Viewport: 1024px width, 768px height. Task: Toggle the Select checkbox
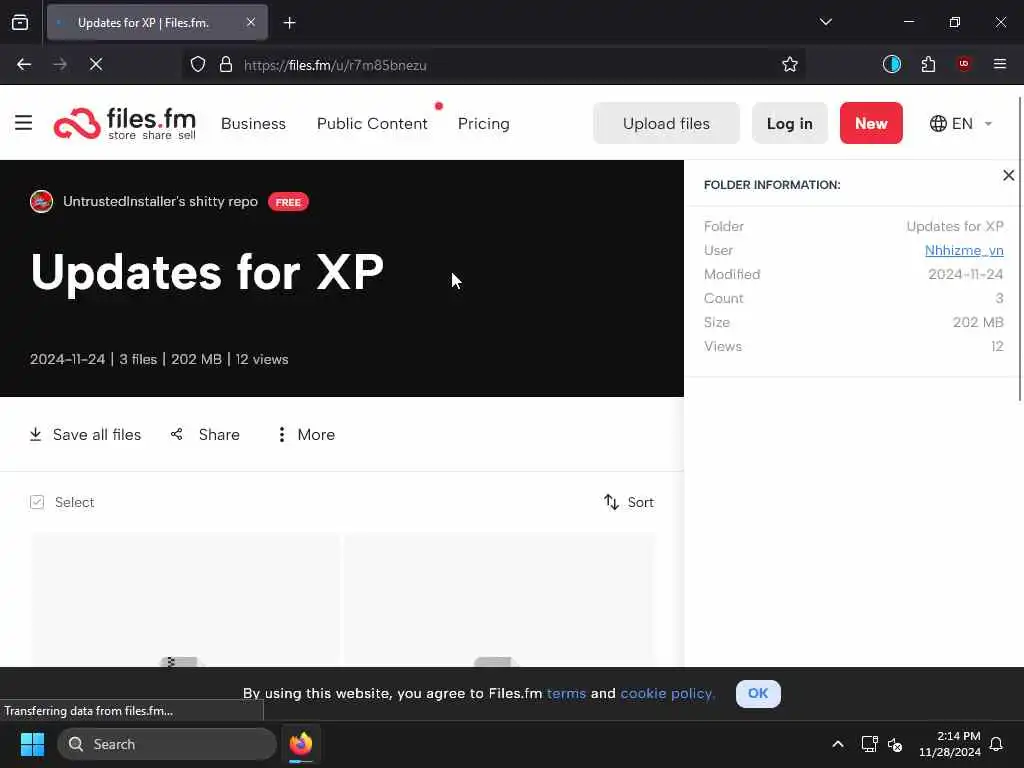[37, 502]
